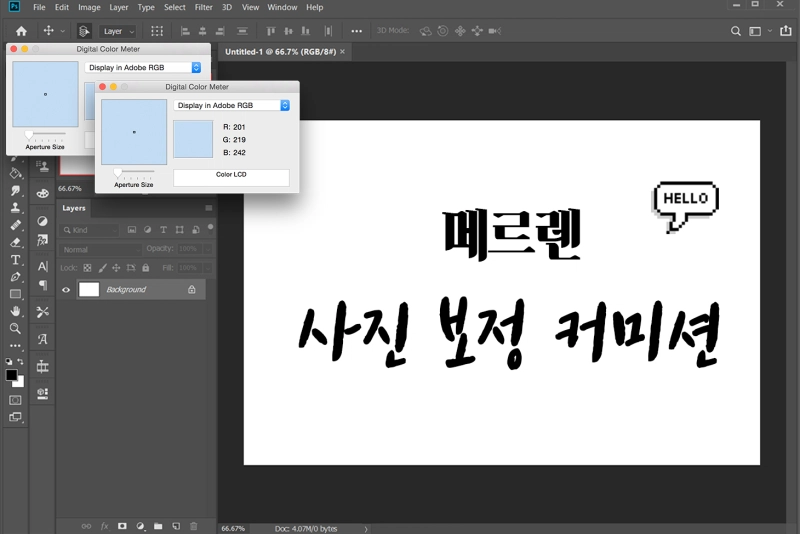The height and width of the screenshot is (534, 800).
Task: Open the Display in Adobe RGB dropdown
Action: coord(232,105)
